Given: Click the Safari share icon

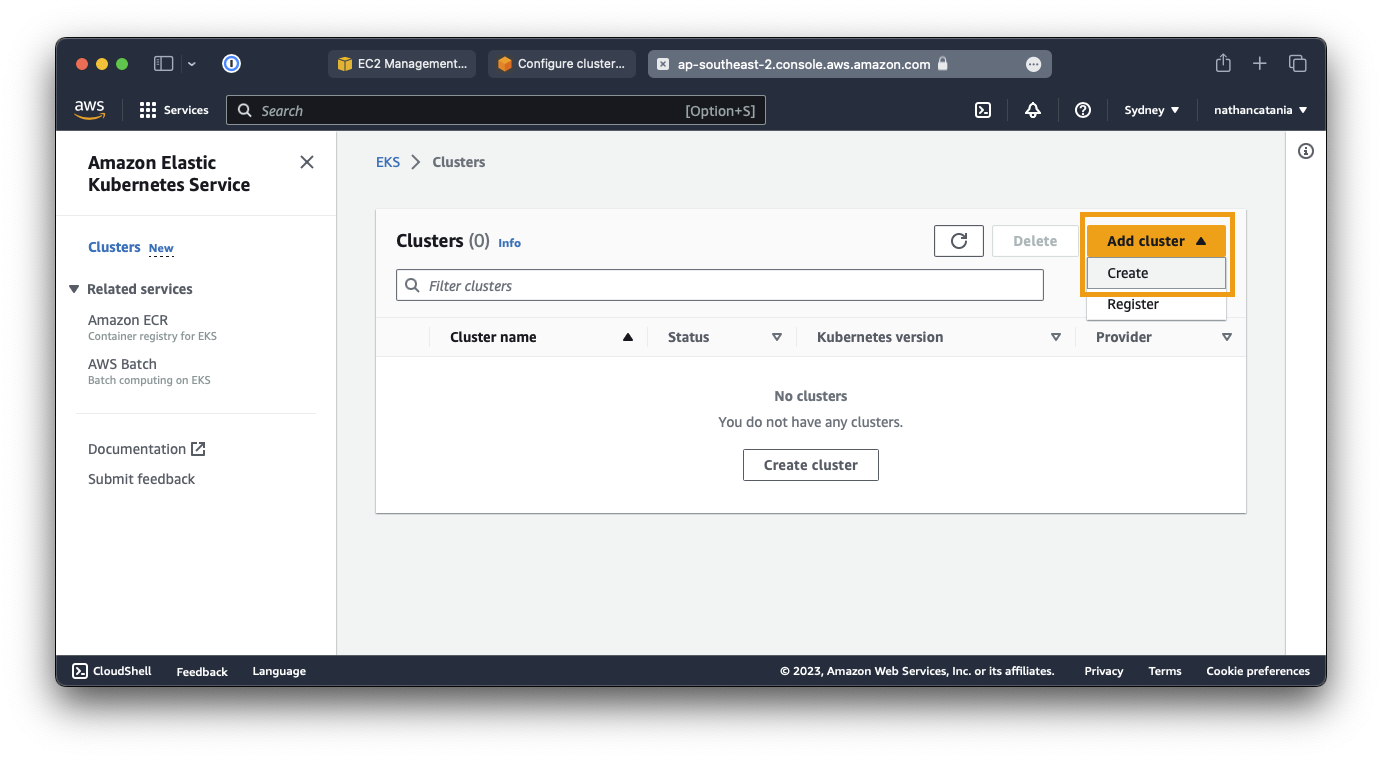Looking at the screenshot, I should click(x=1222, y=63).
